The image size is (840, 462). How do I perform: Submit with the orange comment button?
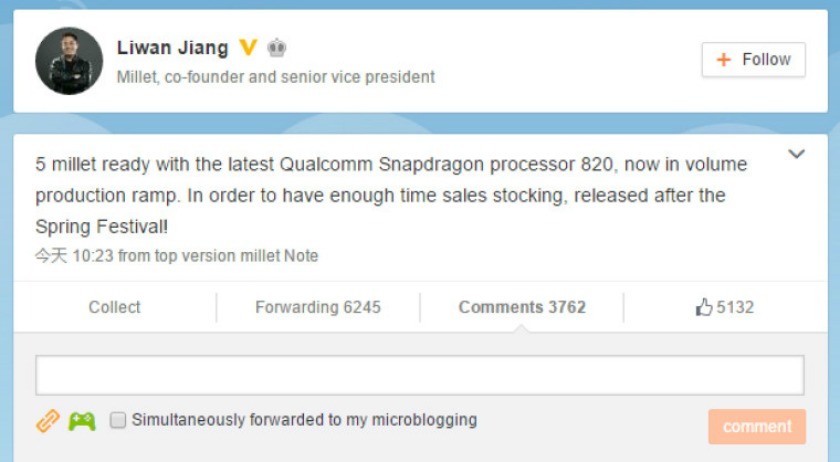point(757,427)
